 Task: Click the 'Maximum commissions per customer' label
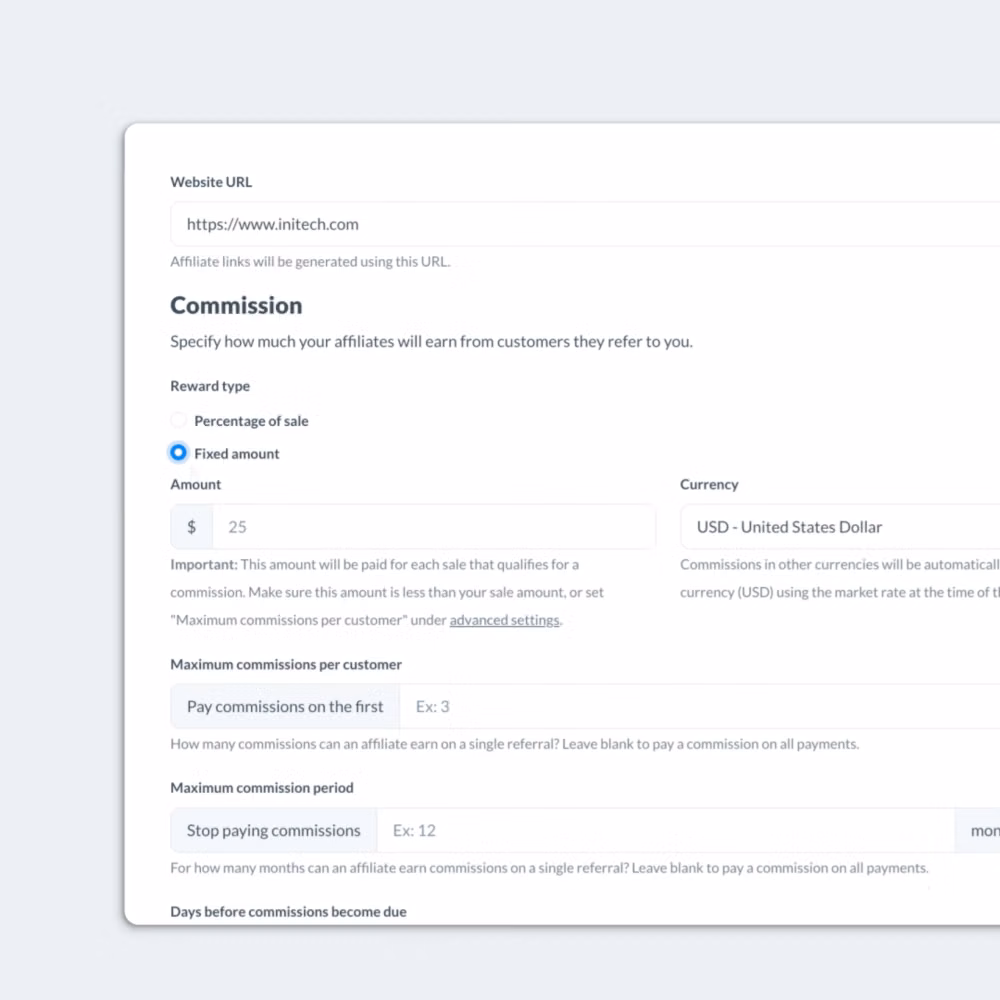click(x=286, y=664)
